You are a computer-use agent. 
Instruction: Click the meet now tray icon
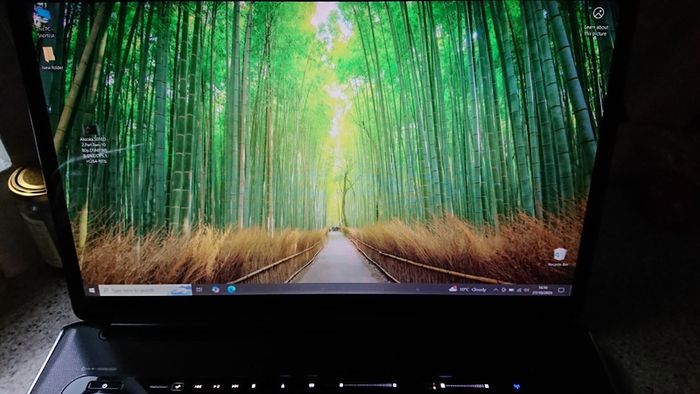(x=503, y=290)
